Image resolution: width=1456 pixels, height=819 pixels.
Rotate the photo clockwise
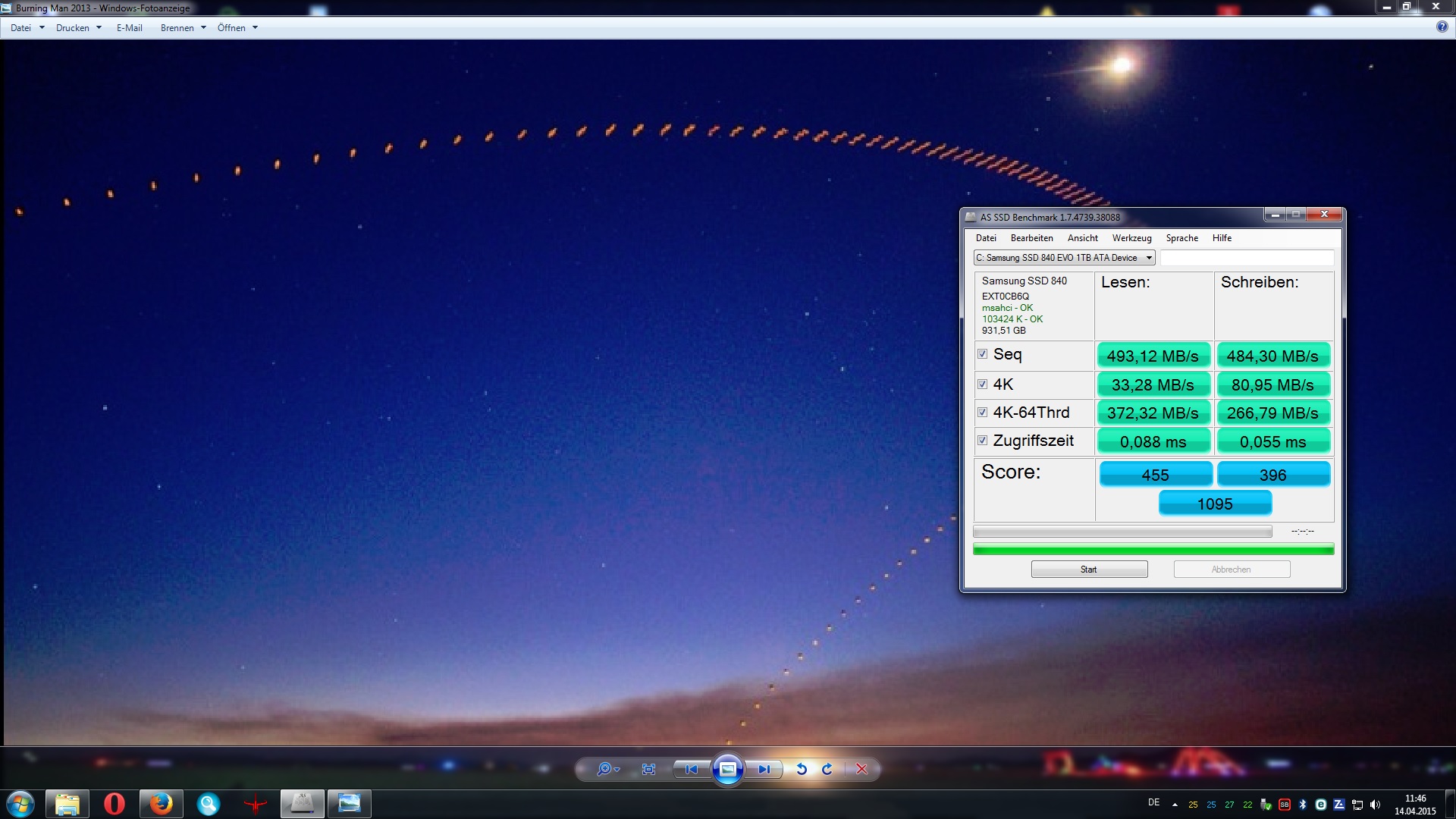827,769
